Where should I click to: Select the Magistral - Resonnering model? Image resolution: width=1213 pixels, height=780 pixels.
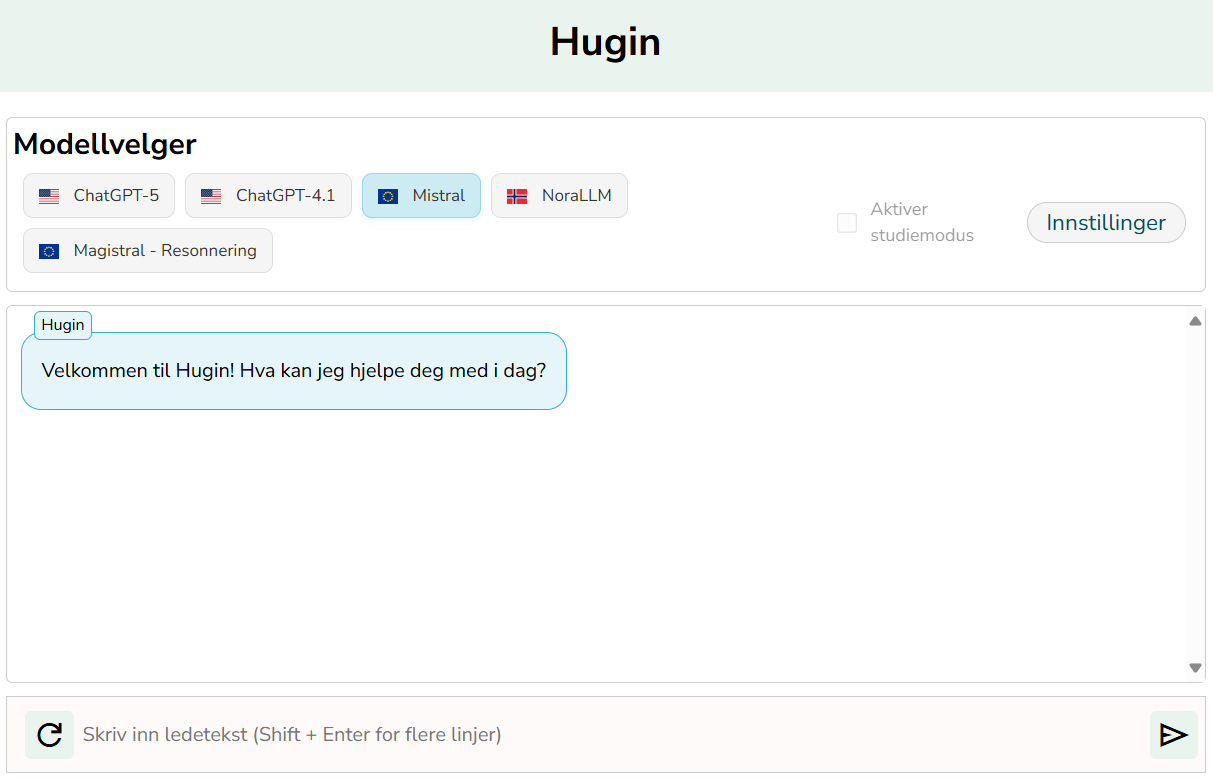click(x=147, y=250)
